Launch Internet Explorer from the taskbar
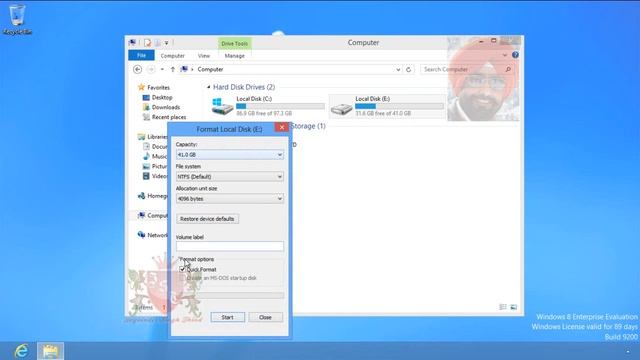This screenshot has width=640, height=360. click(21, 351)
